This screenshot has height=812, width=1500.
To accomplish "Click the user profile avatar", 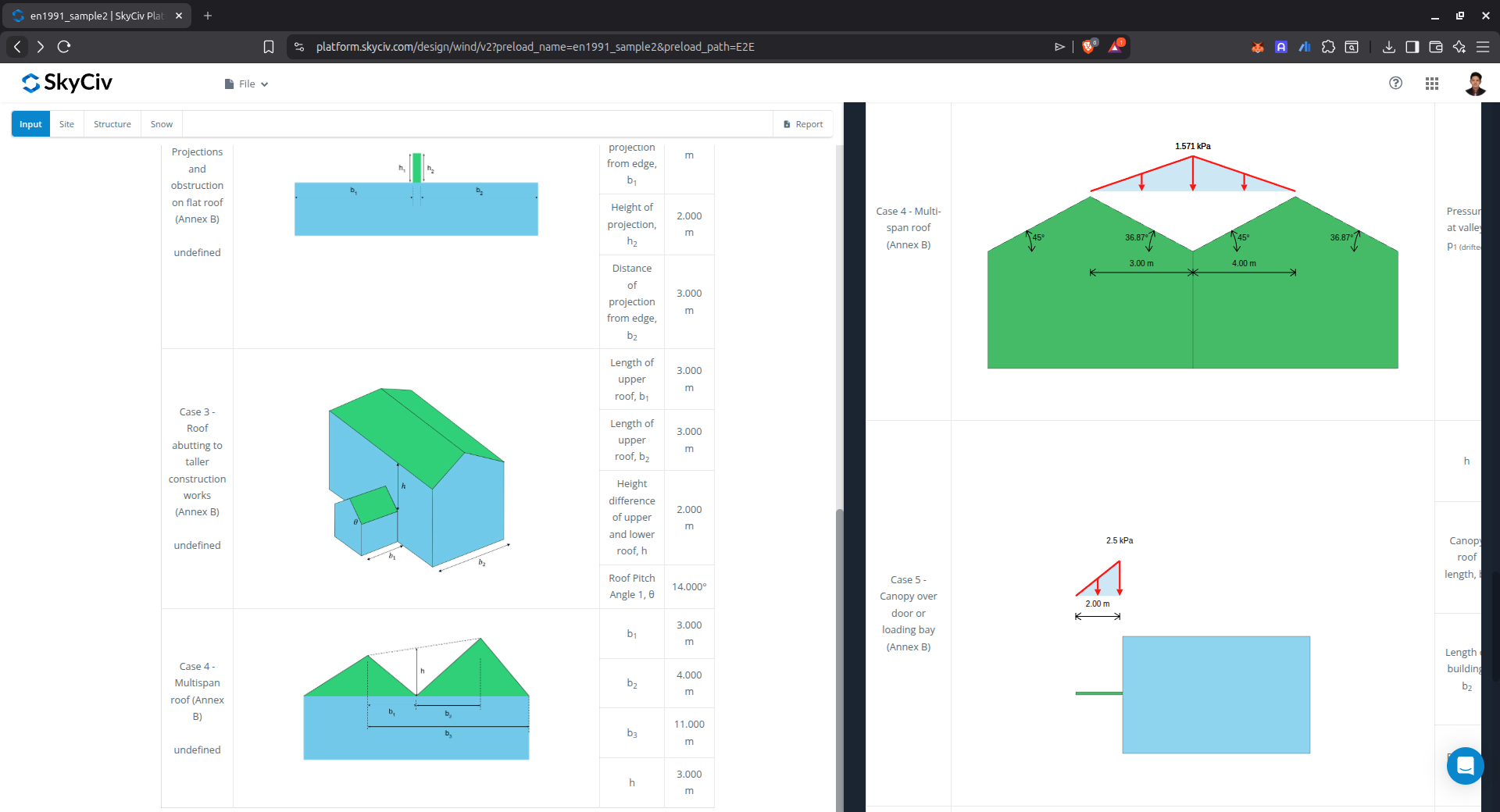I will tap(1474, 84).
